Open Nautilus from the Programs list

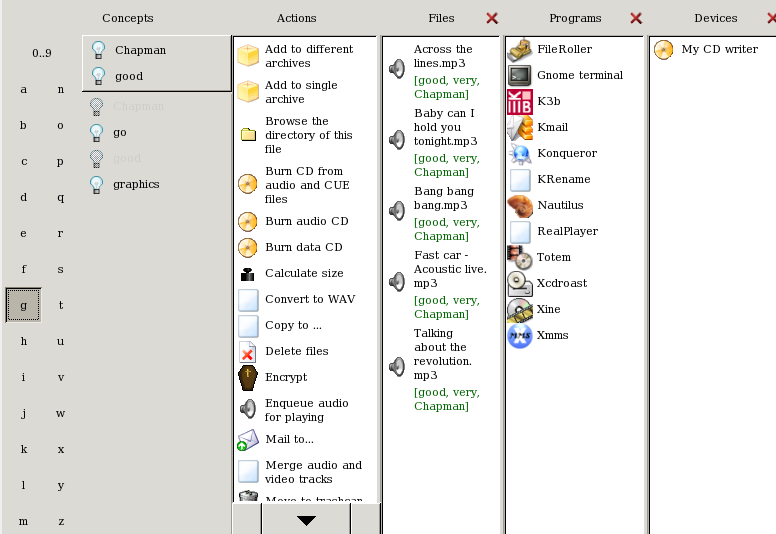pyautogui.click(x=520, y=205)
